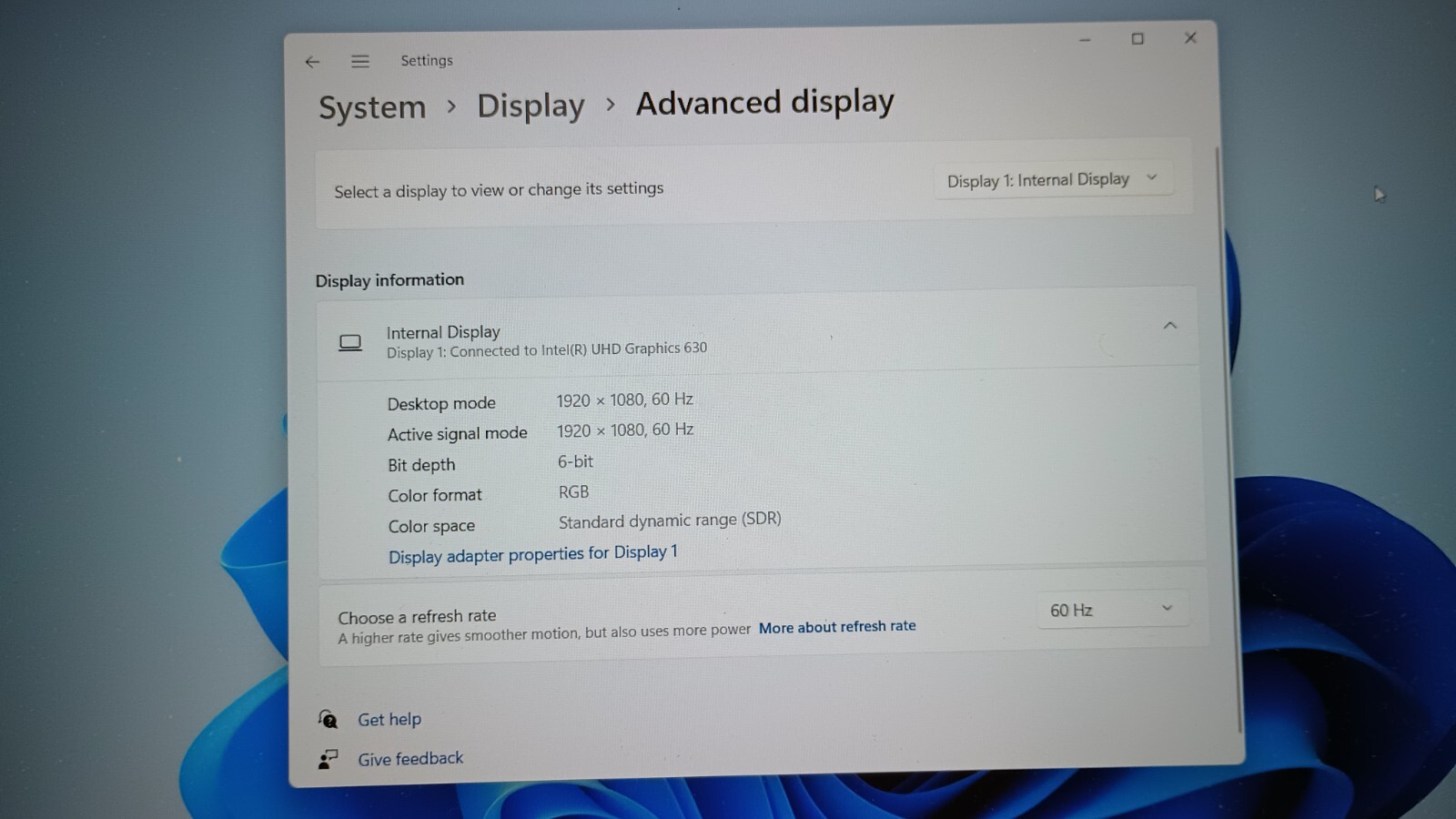
Task: Click the Desktop mode value 1920 × 1080, 60 Hz
Action: tap(625, 400)
